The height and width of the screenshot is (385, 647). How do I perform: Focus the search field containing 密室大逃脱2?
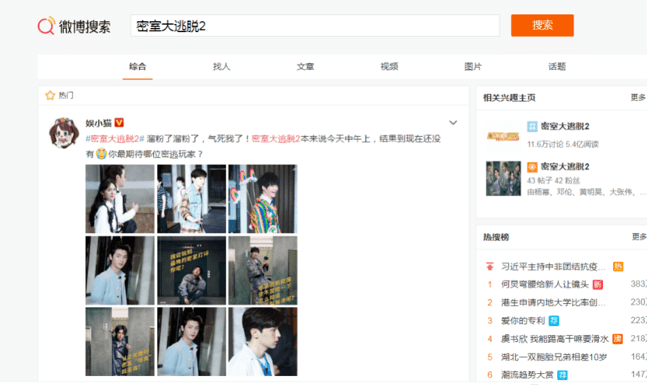pyautogui.click(x=315, y=26)
